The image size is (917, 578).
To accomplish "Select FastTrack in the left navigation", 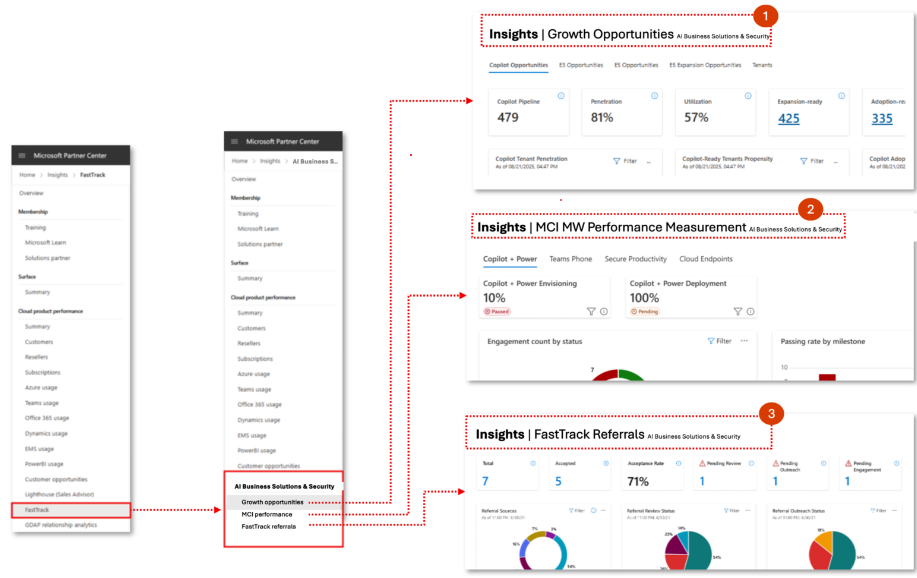I will click(x=36, y=509).
